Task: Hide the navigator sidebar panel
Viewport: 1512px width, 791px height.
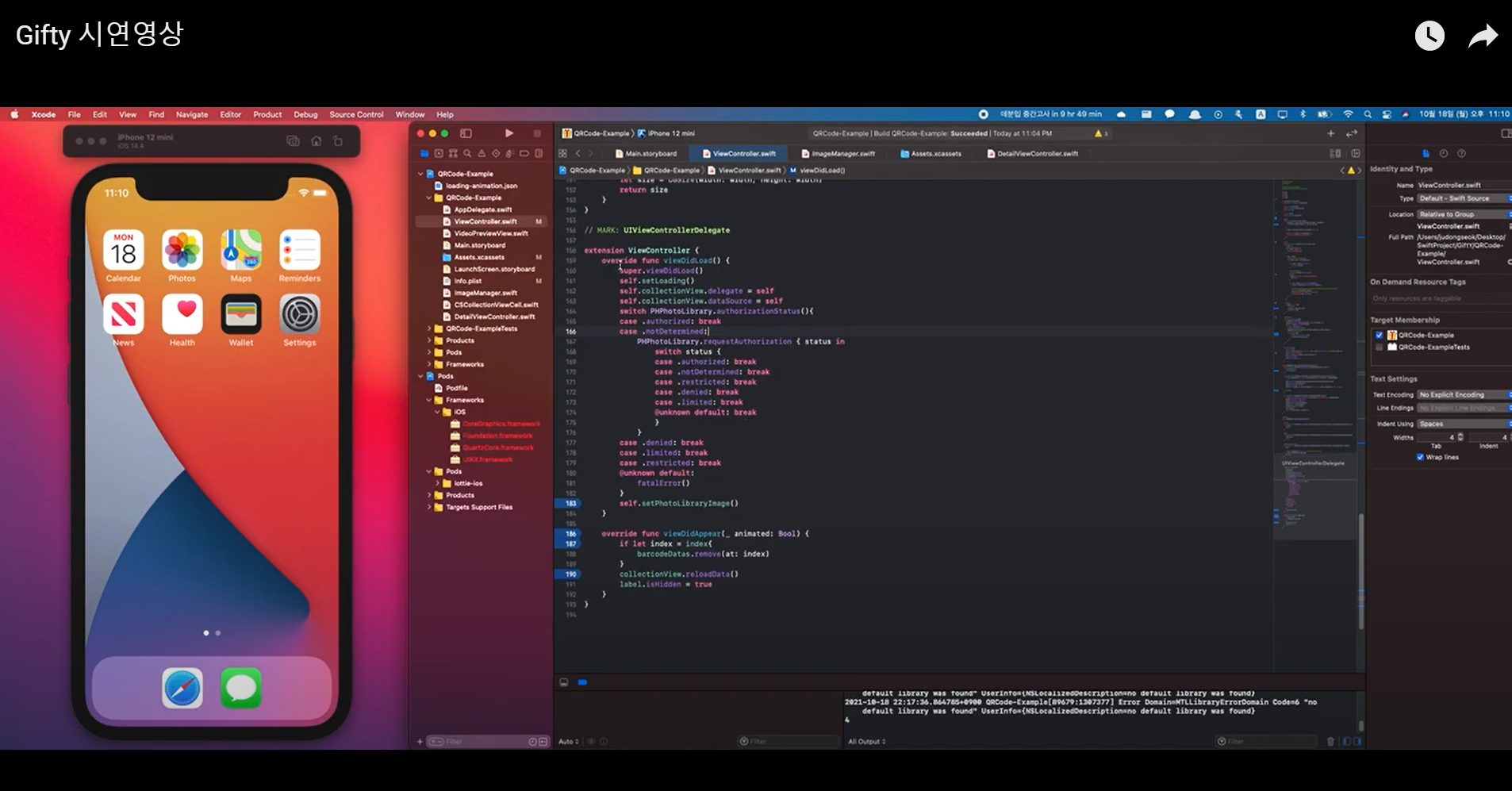Action: [x=466, y=133]
